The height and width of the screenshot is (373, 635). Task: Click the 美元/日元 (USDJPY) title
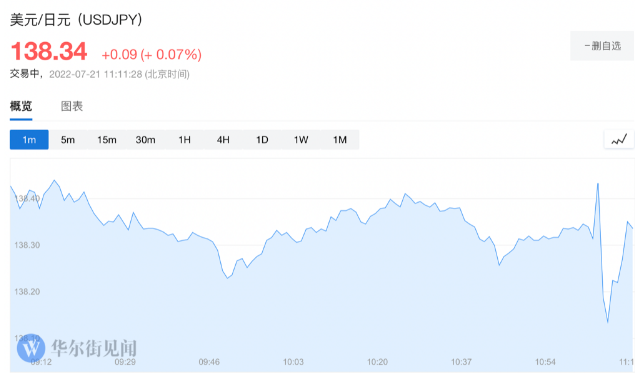pyautogui.click(x=76, y=19)
